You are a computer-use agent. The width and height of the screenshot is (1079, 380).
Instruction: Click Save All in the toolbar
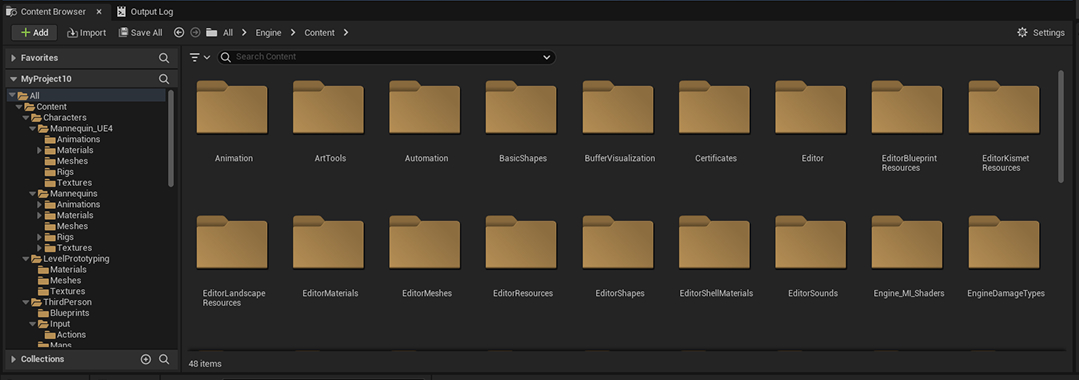pos(140,32)
